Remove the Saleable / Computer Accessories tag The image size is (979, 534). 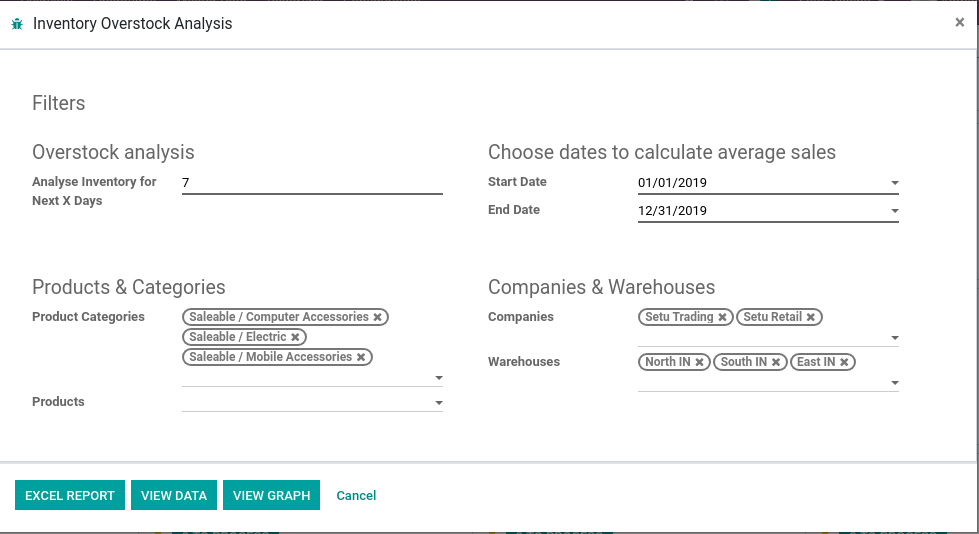[x=378, y=317]
